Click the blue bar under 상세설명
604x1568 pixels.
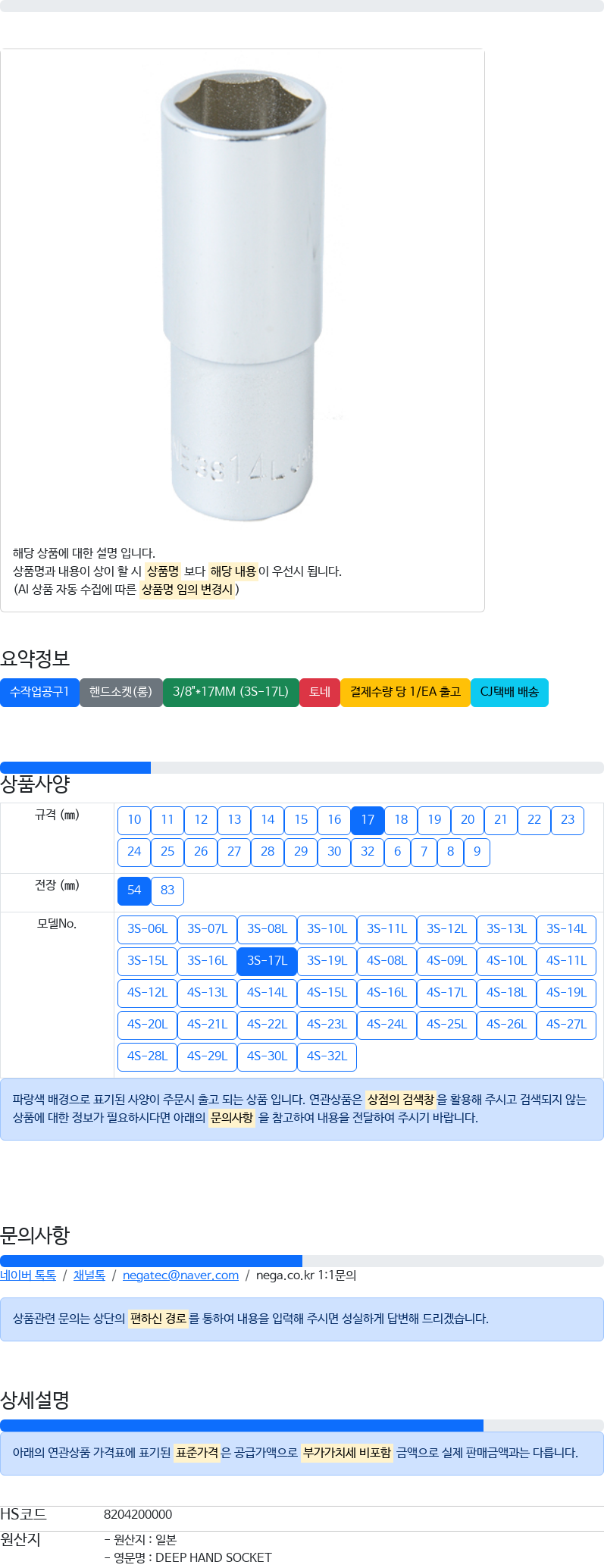pos(242,1426)
